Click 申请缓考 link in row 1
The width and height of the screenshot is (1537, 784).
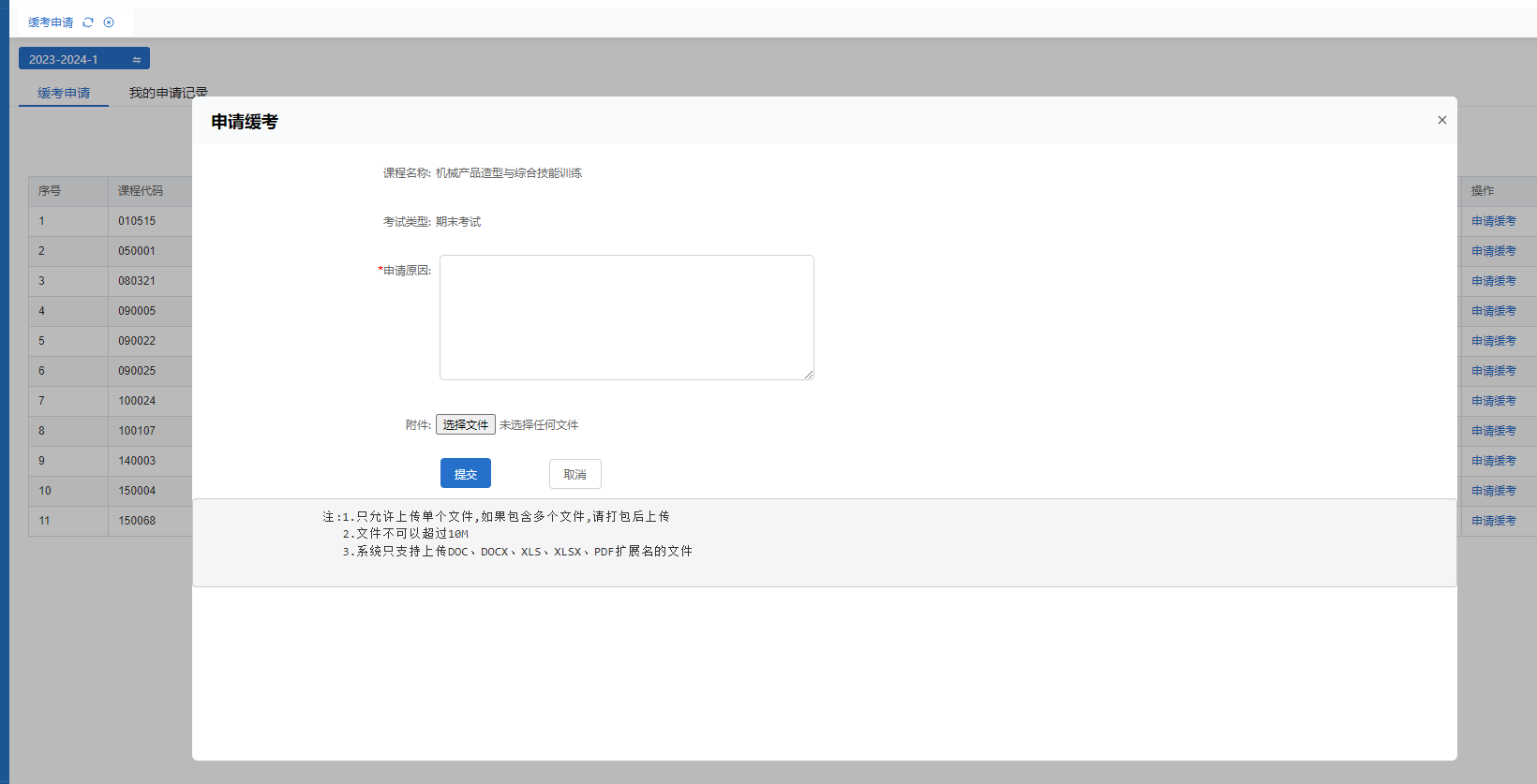1493,221
